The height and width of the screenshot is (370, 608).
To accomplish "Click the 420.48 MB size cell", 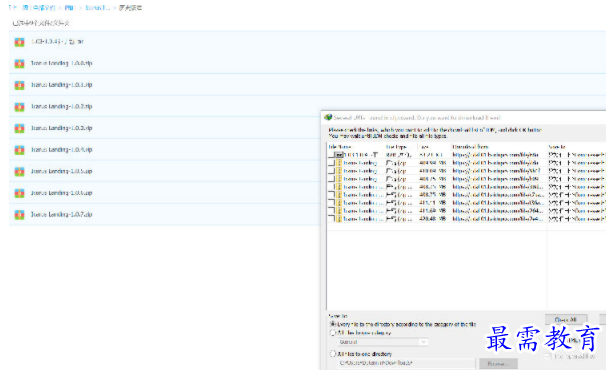I will [433, 219].
